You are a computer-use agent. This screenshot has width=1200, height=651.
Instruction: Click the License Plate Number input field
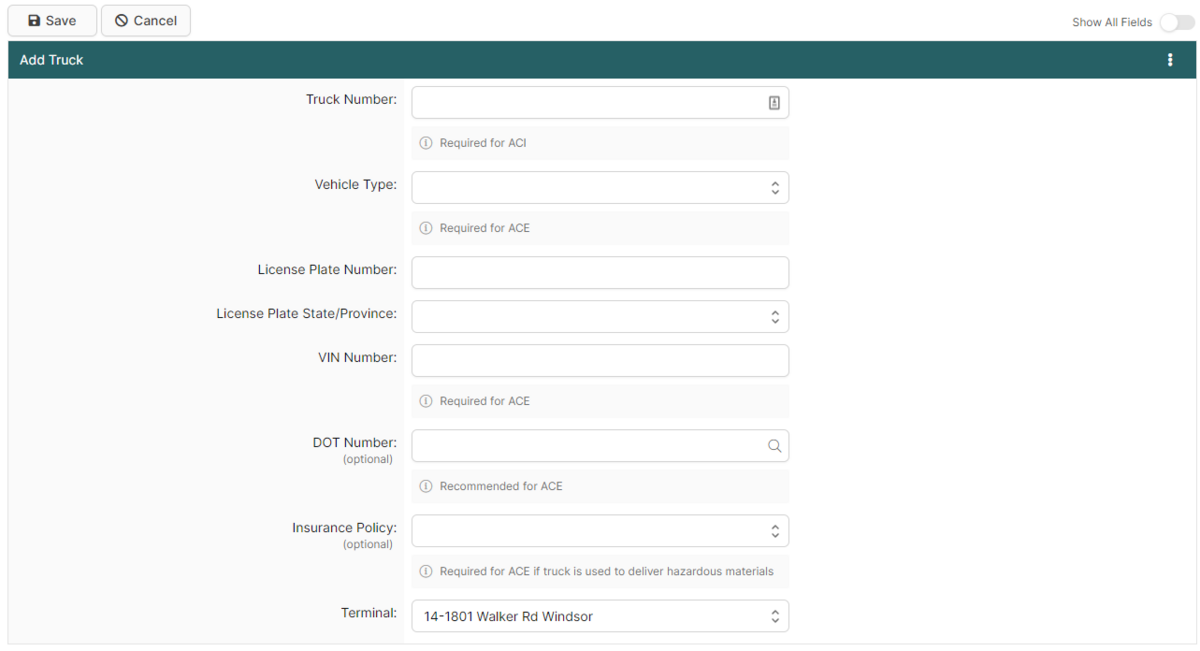coord(600,272)
